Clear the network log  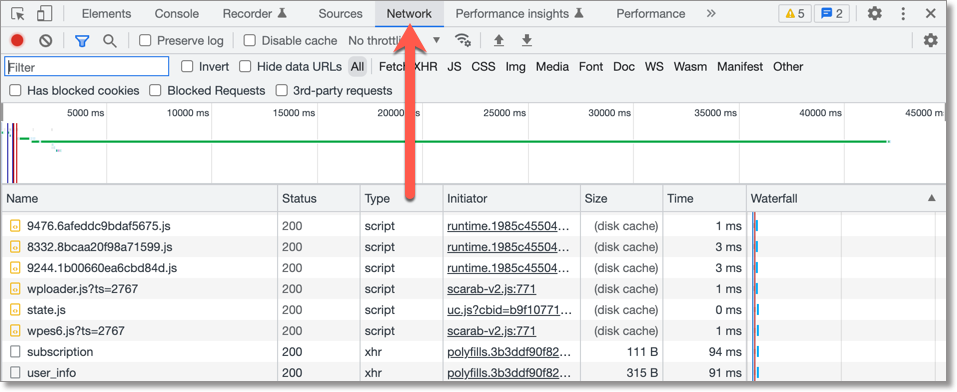(x=46, y=41)
